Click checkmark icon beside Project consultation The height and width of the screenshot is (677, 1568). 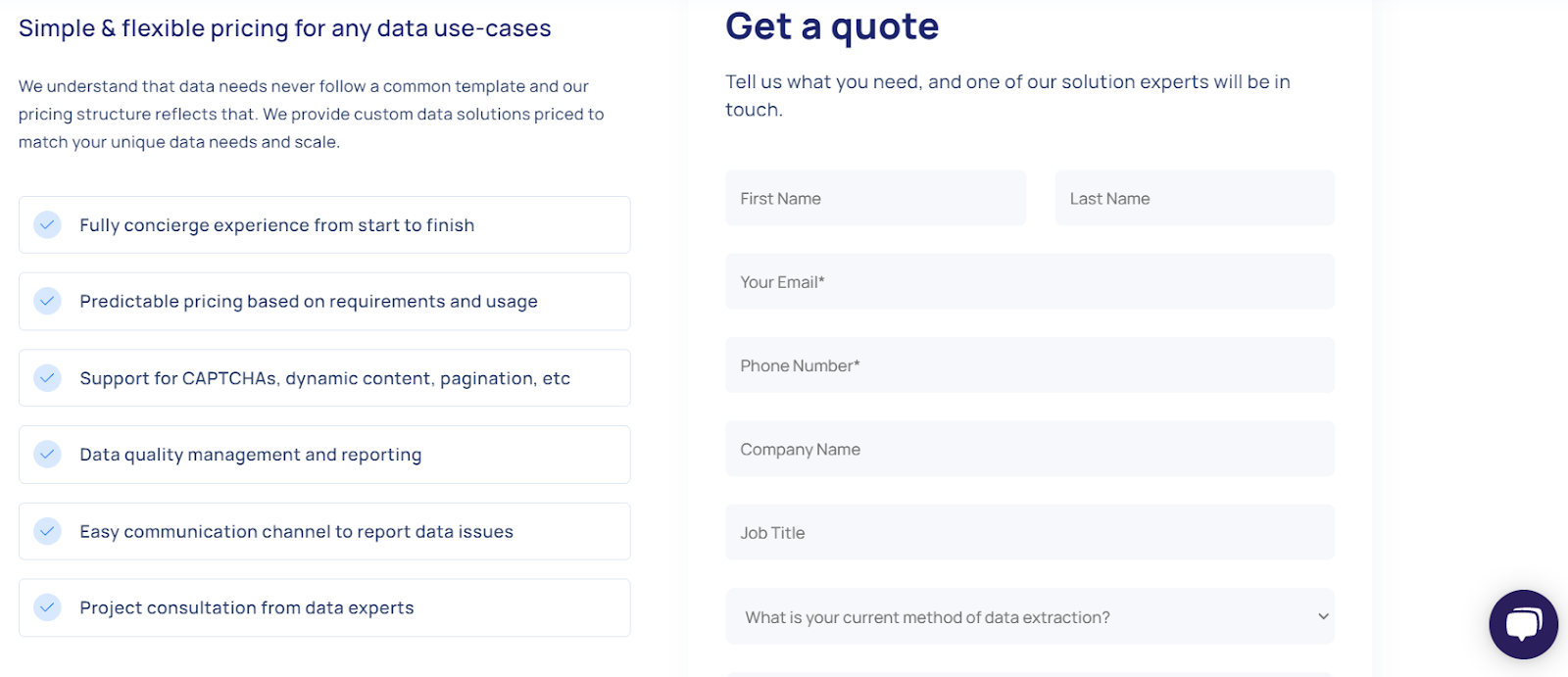[x=47, y=607]
